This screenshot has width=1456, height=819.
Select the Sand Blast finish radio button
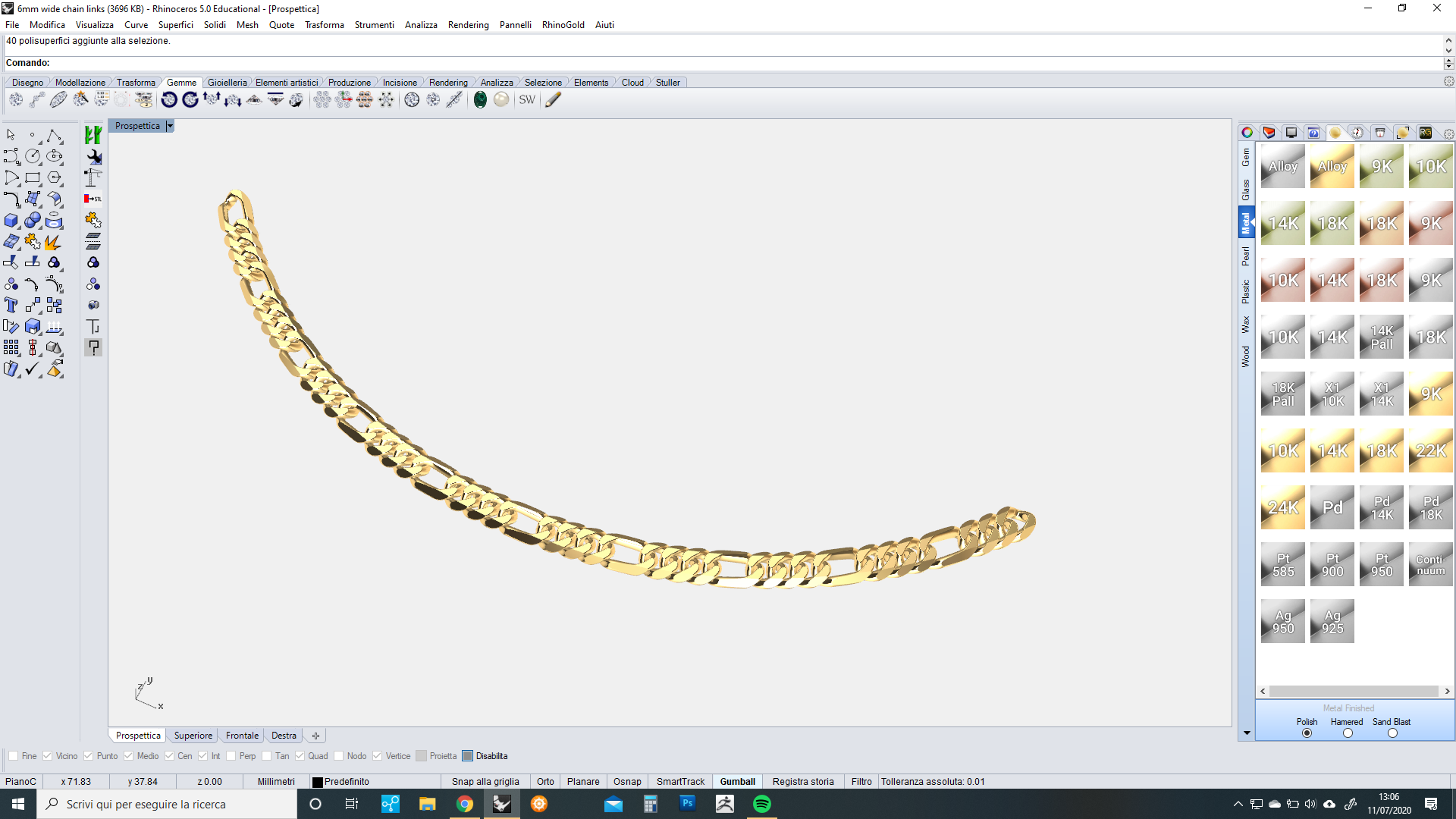pos(1392,733)
